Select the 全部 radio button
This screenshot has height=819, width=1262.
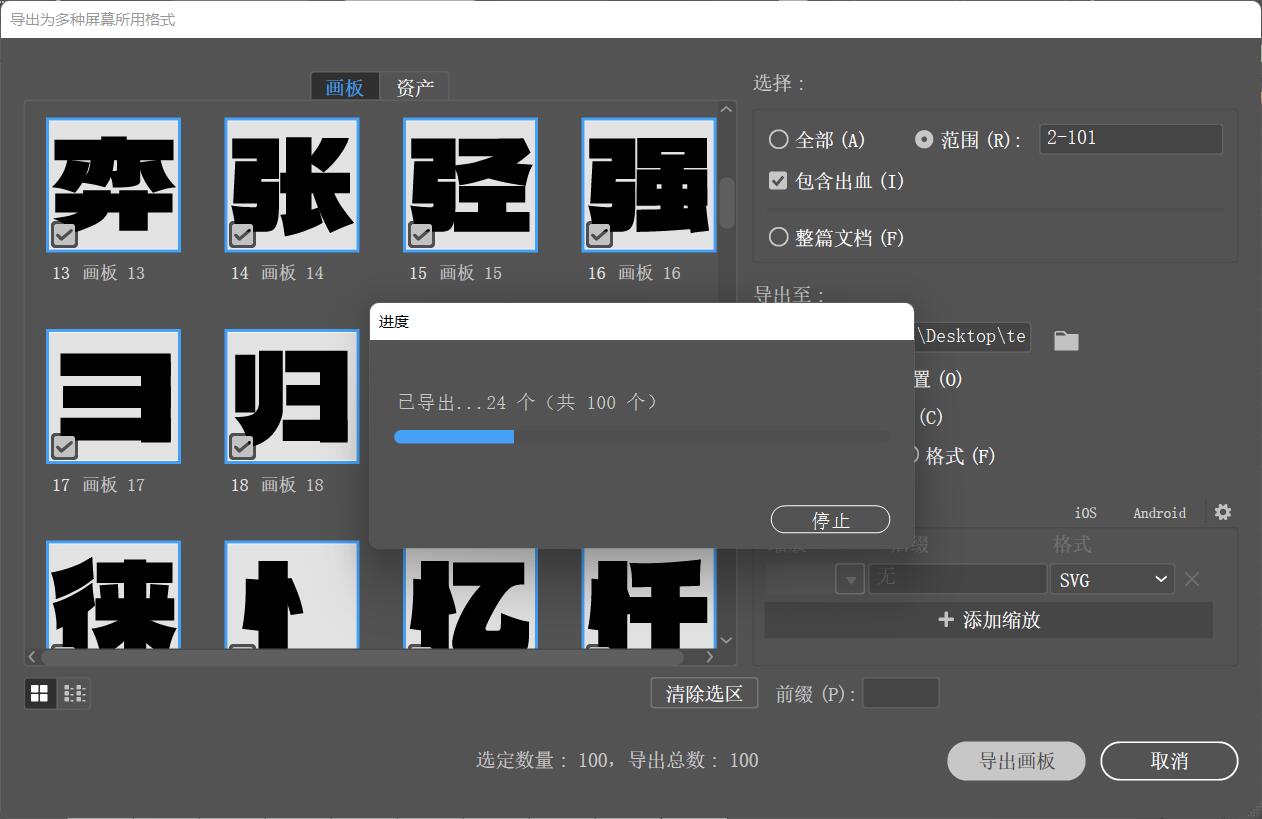pos(778,139)
